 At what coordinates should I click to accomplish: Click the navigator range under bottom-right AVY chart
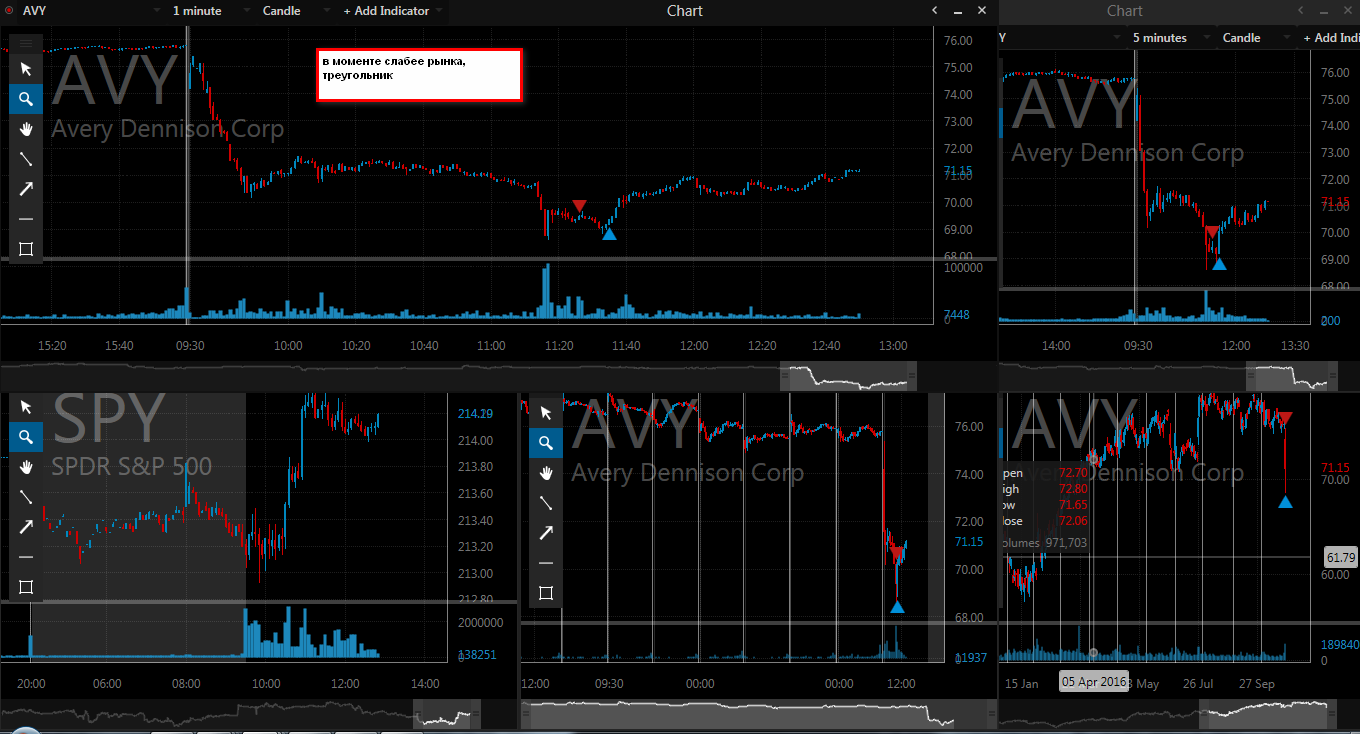coord(1268,714)
